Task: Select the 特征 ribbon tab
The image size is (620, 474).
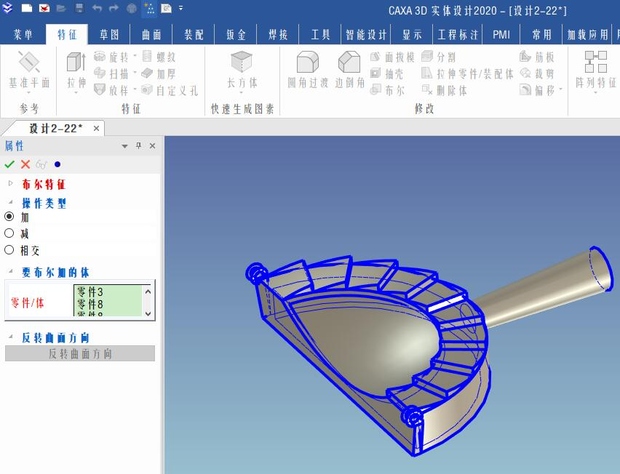Action: click(x=67, y=35)
